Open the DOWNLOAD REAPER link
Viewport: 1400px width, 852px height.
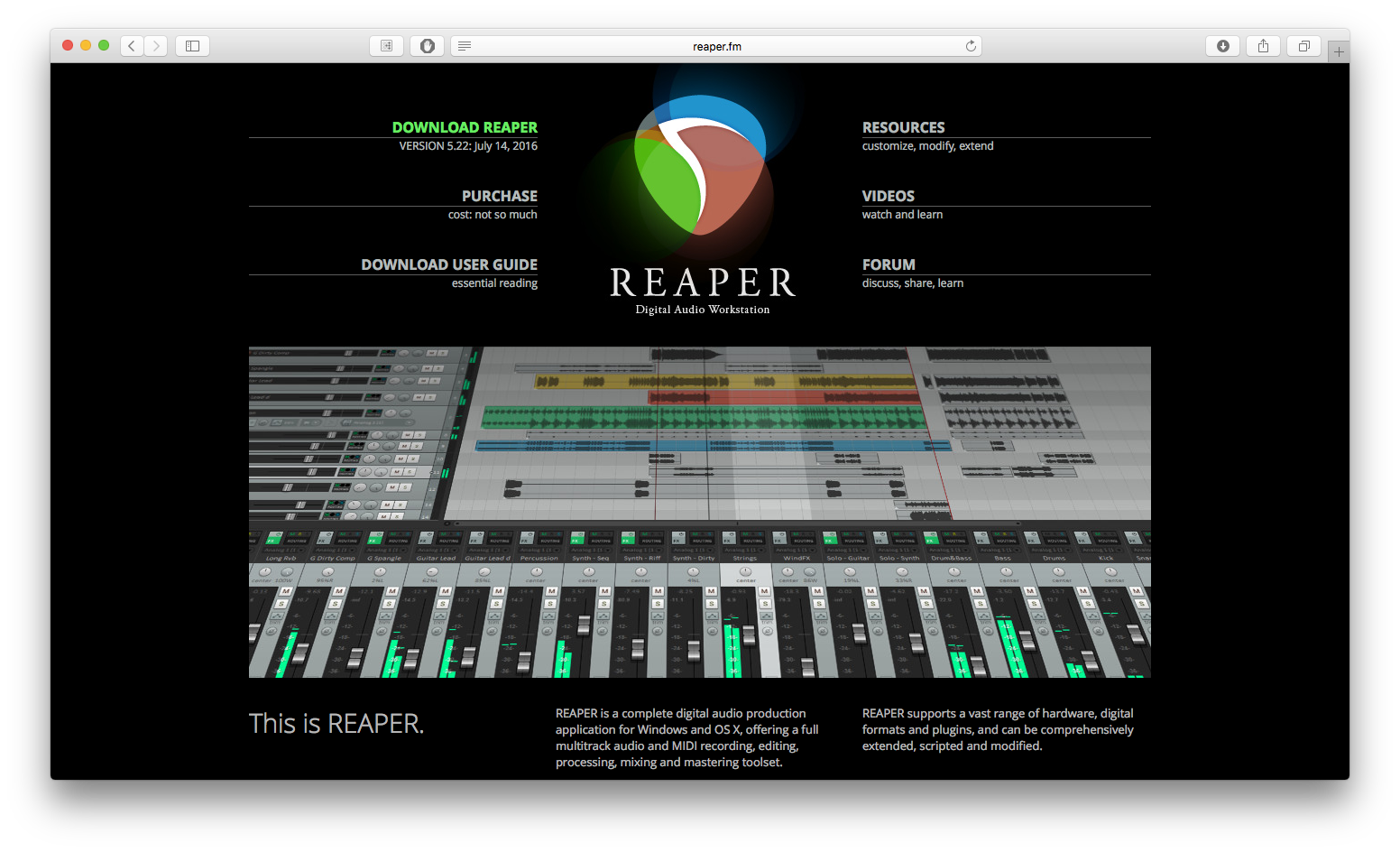point(465,127)
